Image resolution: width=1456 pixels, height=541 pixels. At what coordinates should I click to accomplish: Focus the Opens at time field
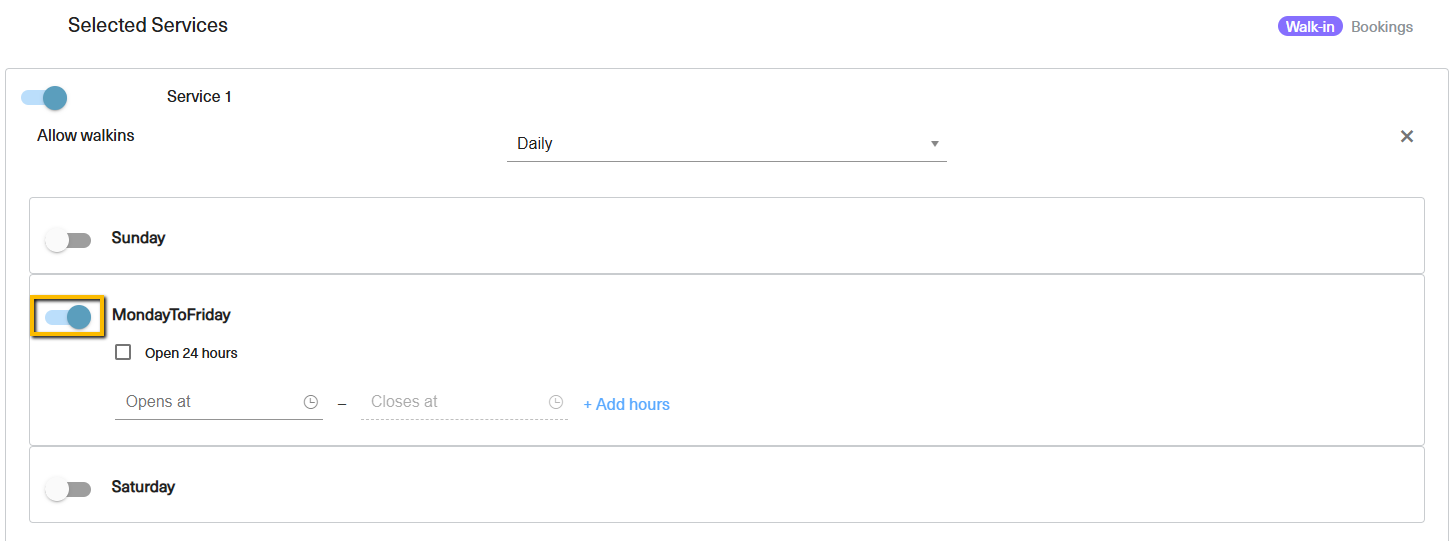pyautogui.click(x=219, y=402)
